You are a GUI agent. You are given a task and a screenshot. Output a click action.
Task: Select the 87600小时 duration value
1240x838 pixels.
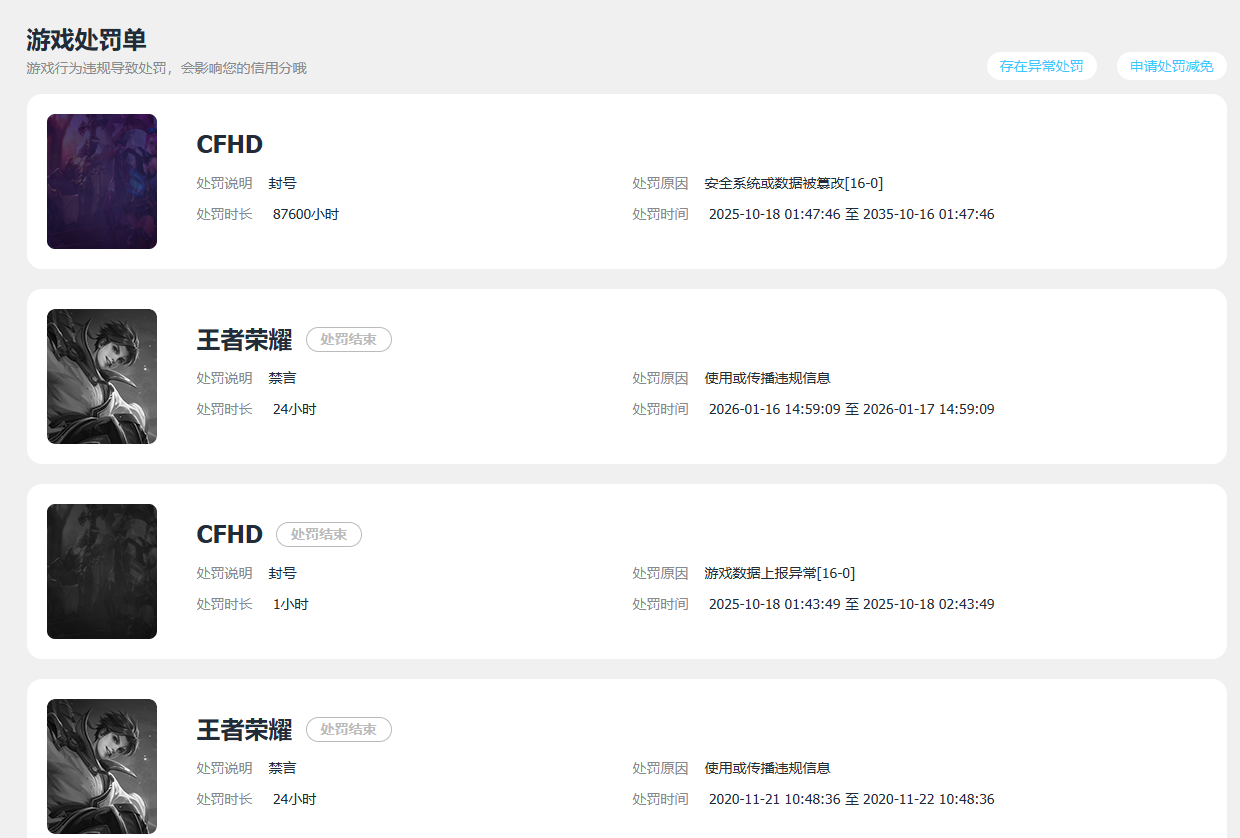pyautogui.click(x=306, y=214)
